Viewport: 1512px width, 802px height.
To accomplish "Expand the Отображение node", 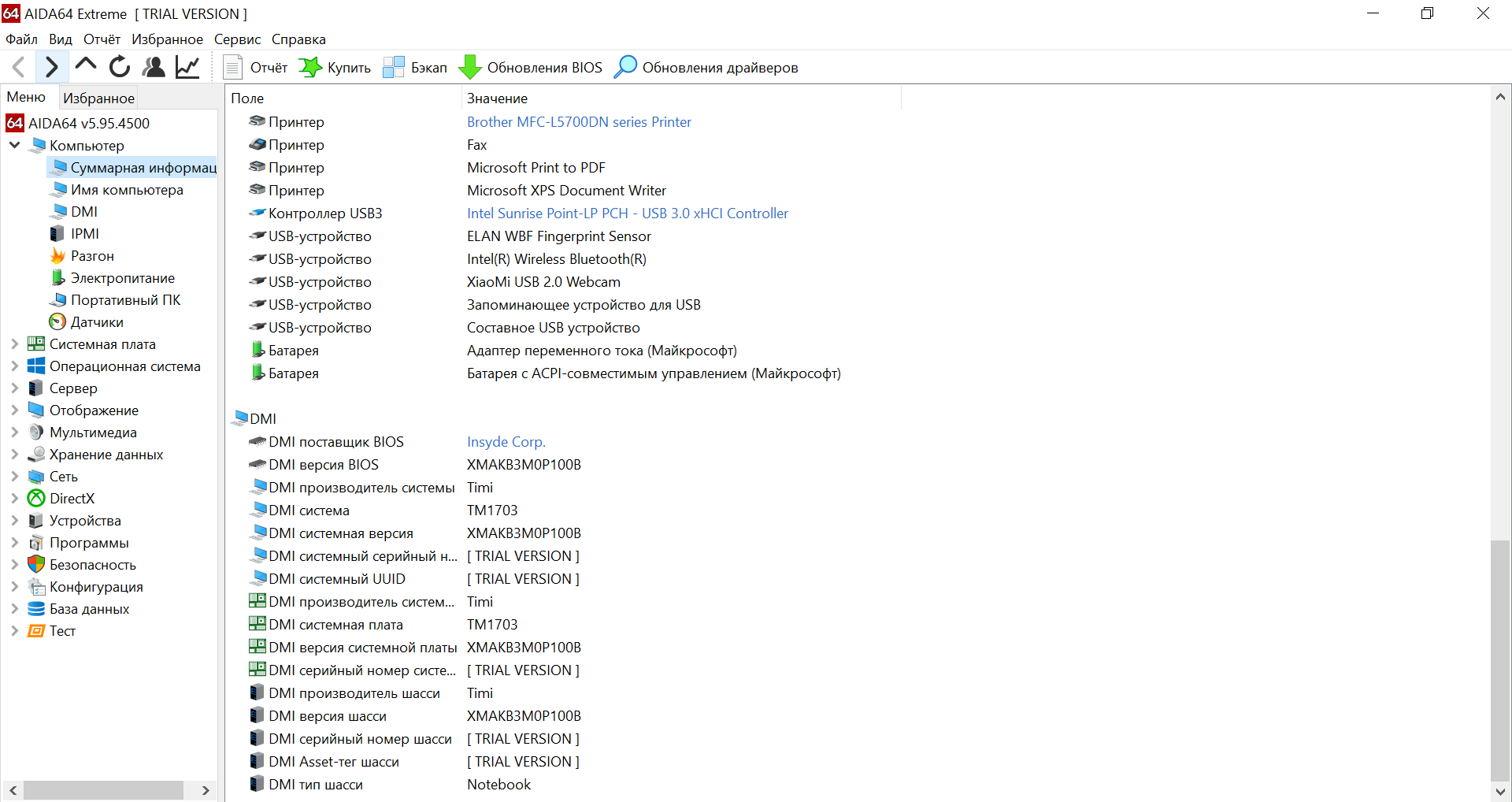I will click(14, 410).
